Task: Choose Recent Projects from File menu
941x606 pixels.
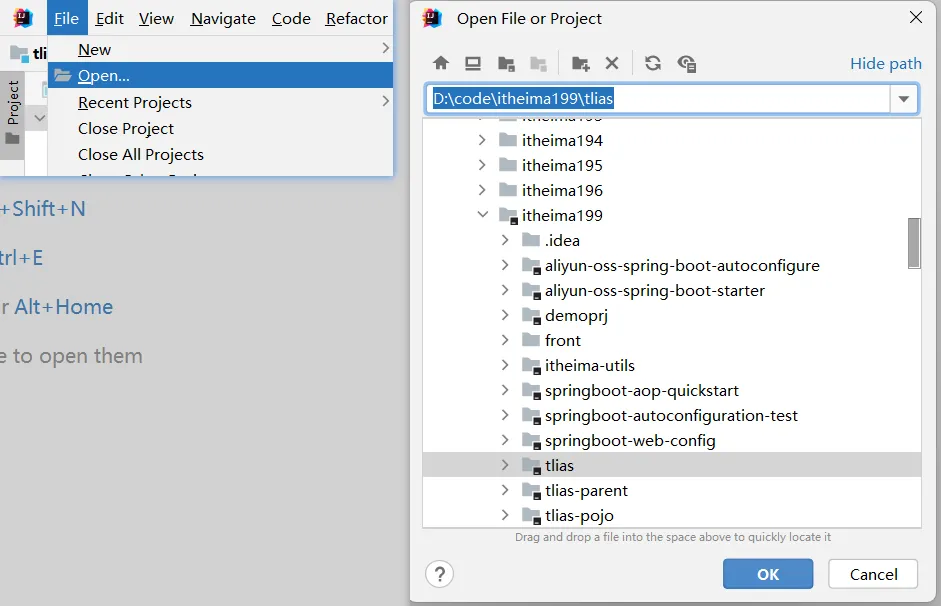Action: pyautogui.click(x=135, y=102)
